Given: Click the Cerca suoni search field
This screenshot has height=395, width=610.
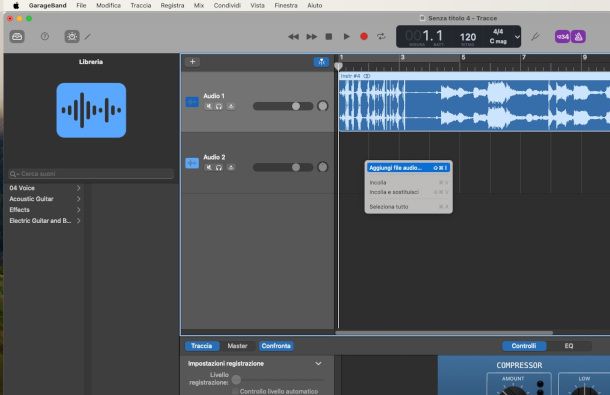Looking at the screenshot, I should [91, 174].
